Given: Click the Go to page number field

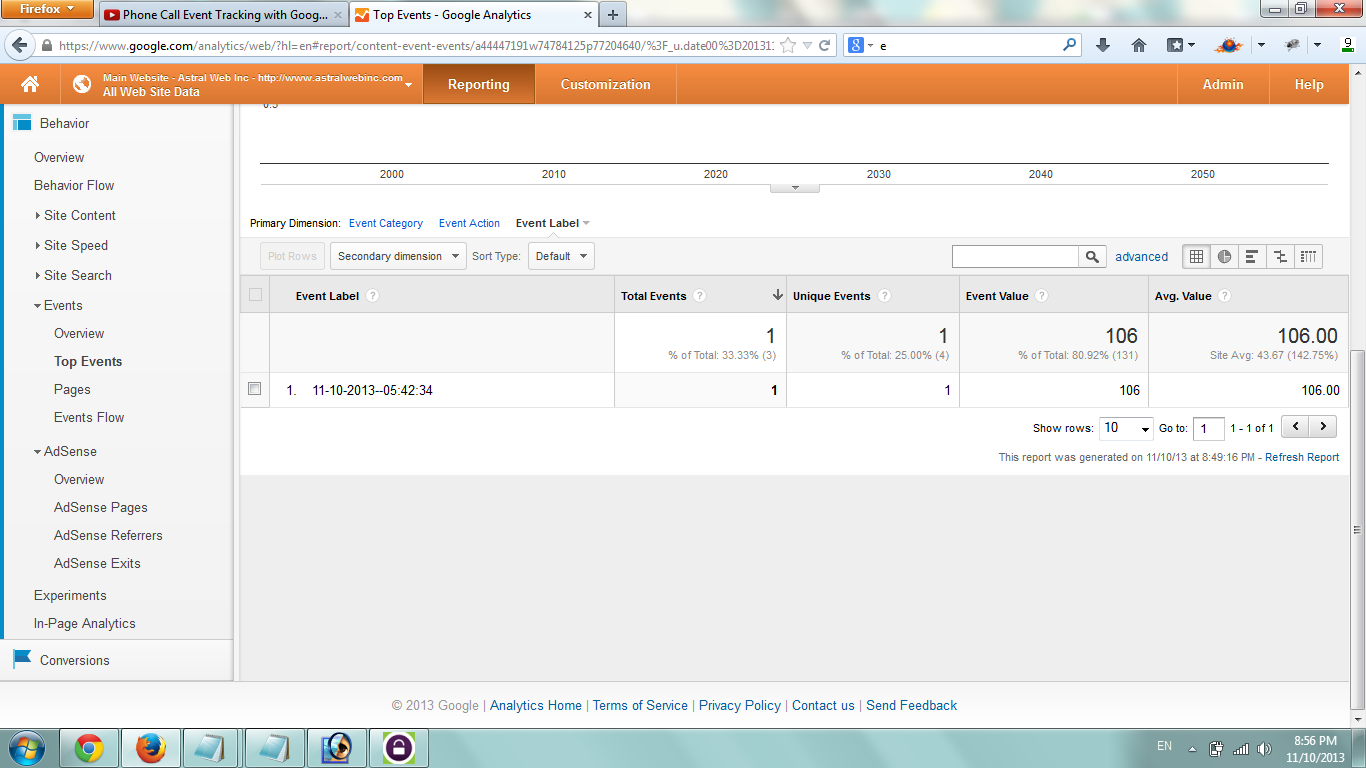Looking at the screenshot, I should (1208, 428).
